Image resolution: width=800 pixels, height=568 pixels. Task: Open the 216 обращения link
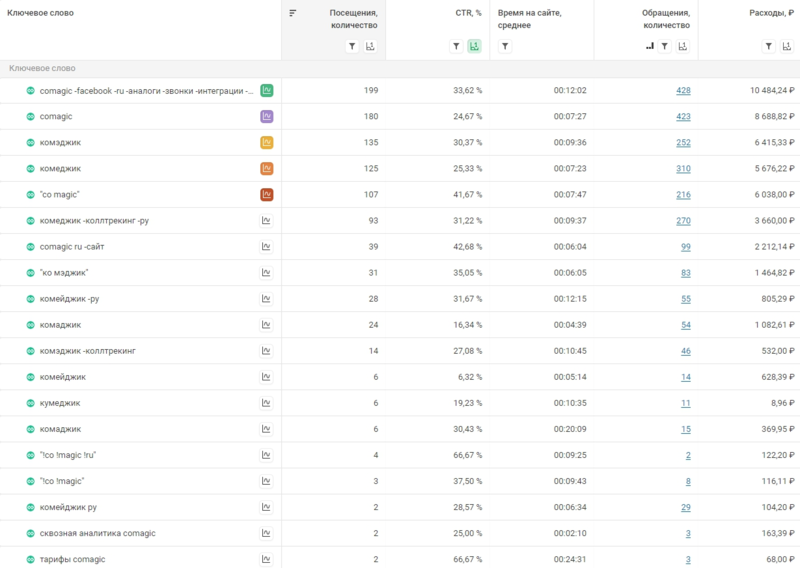[683, 194]
